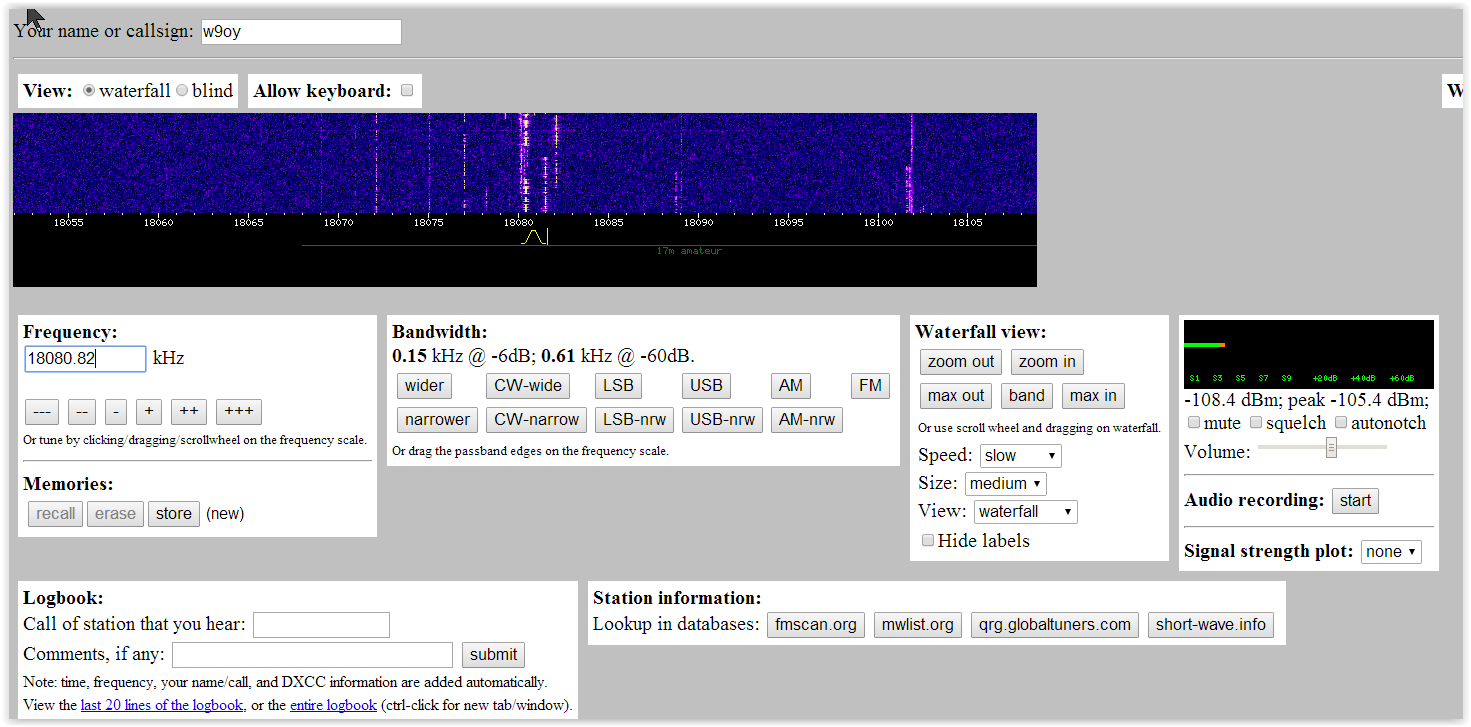1471x727 pixels.
Task: Tune down with the '--' button
Action: coord(82,412)
